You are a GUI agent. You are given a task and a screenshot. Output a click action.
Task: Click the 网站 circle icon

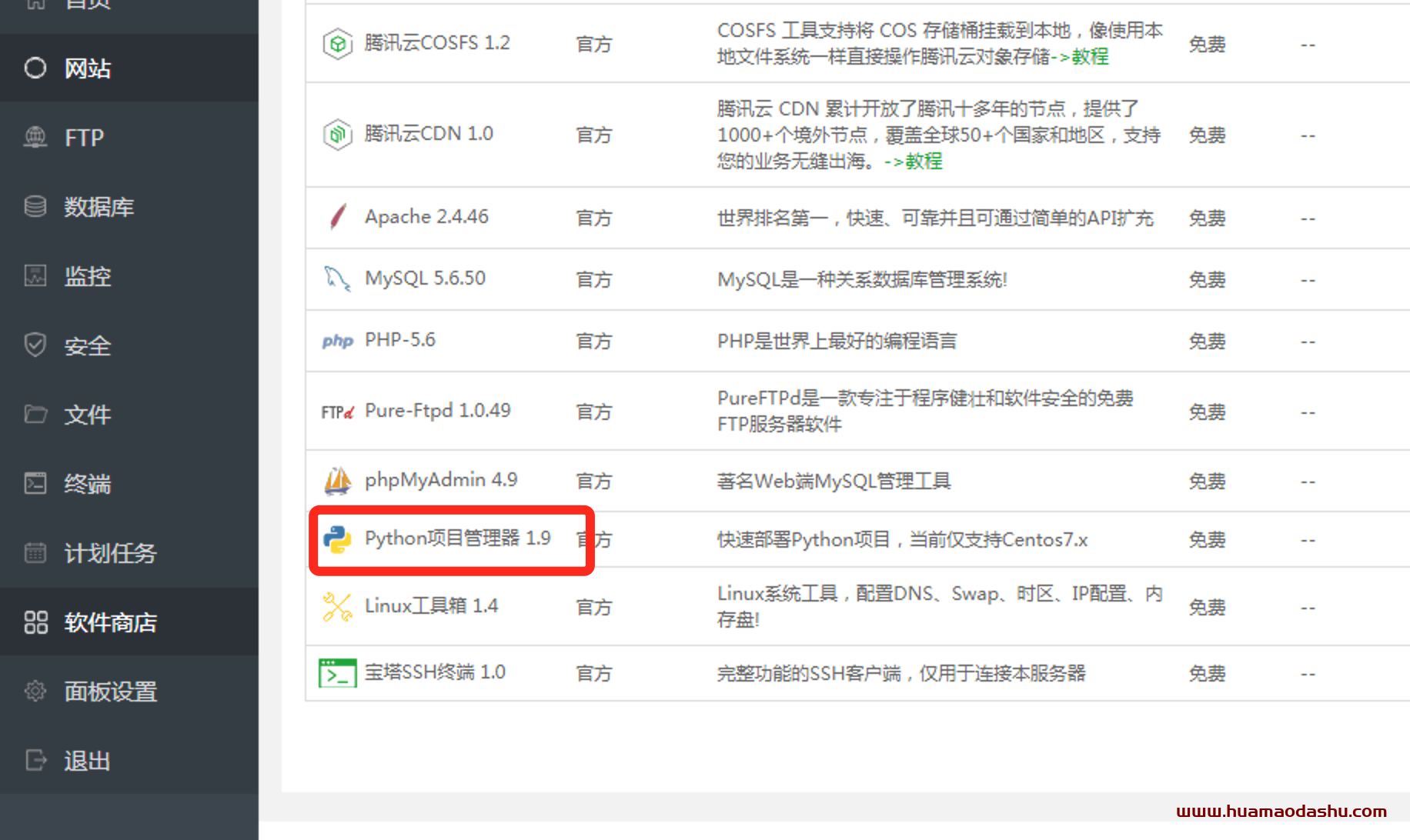35,68
